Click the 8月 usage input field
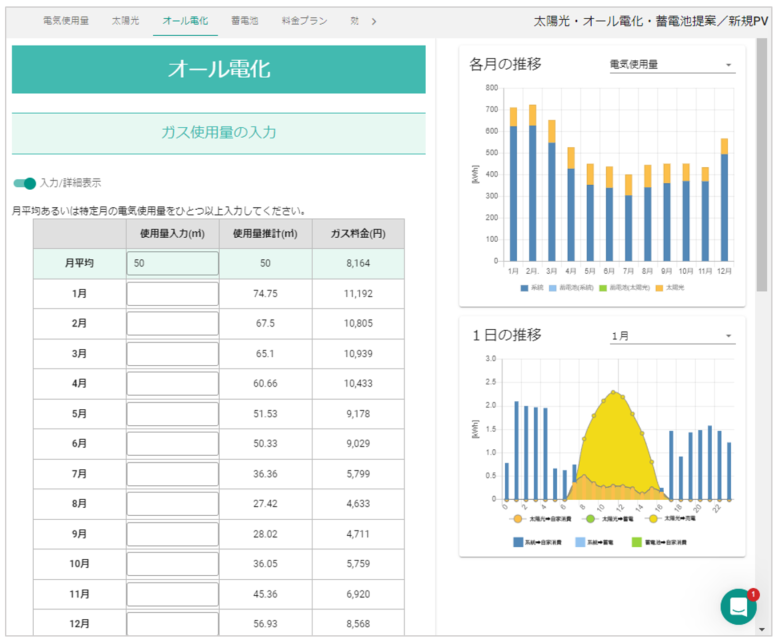The width and height of the screenshot is (778, 642). [x=172, y=504]
